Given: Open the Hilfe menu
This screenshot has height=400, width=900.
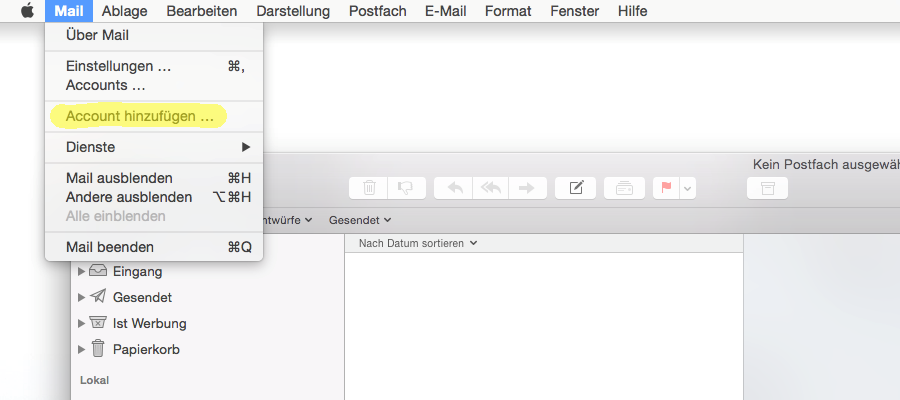Looking at the screenshot, I should (x=633, y=11).
